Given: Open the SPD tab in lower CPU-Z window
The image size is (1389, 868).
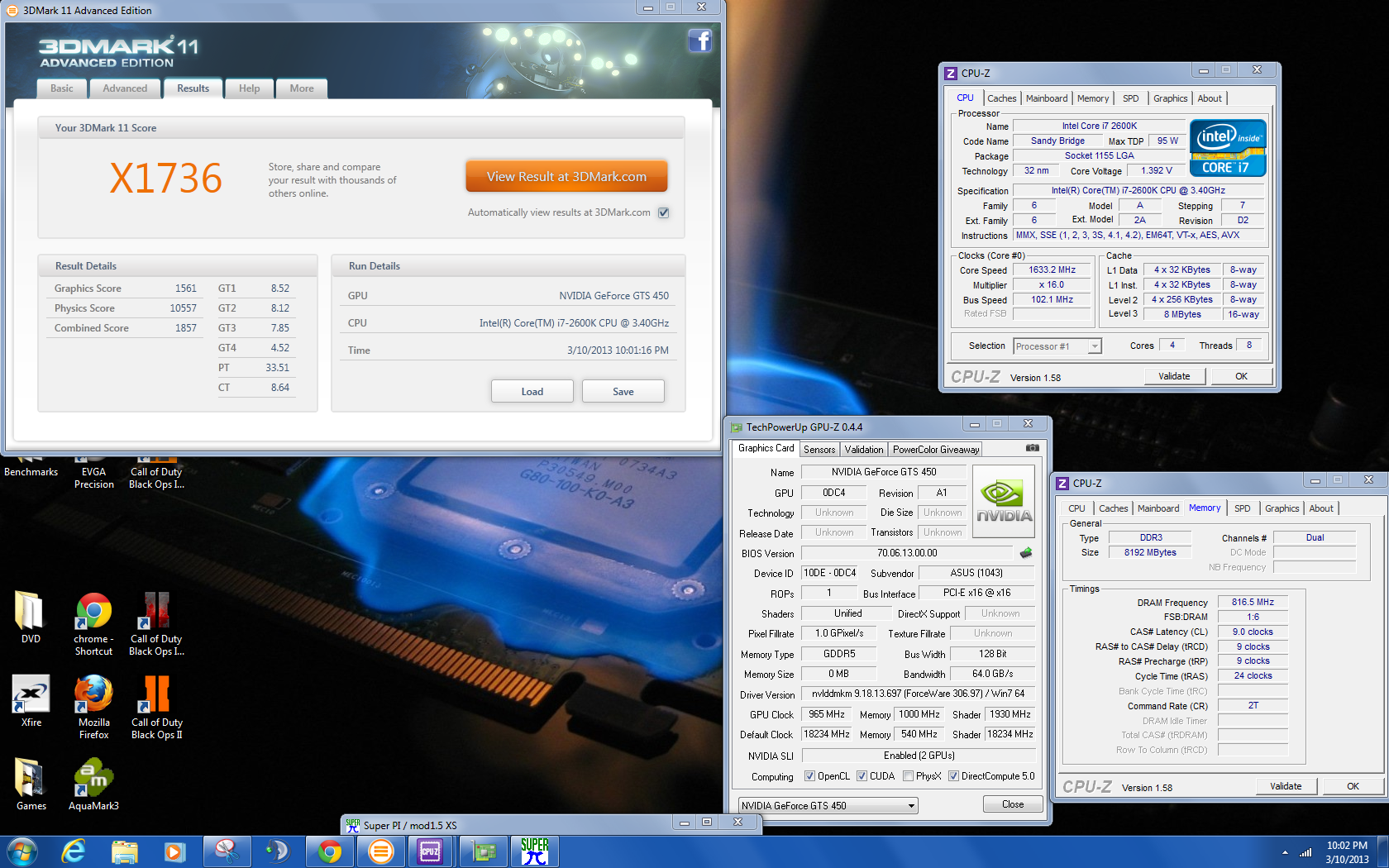Looking at the screenshot, I should pos(1243,508).
